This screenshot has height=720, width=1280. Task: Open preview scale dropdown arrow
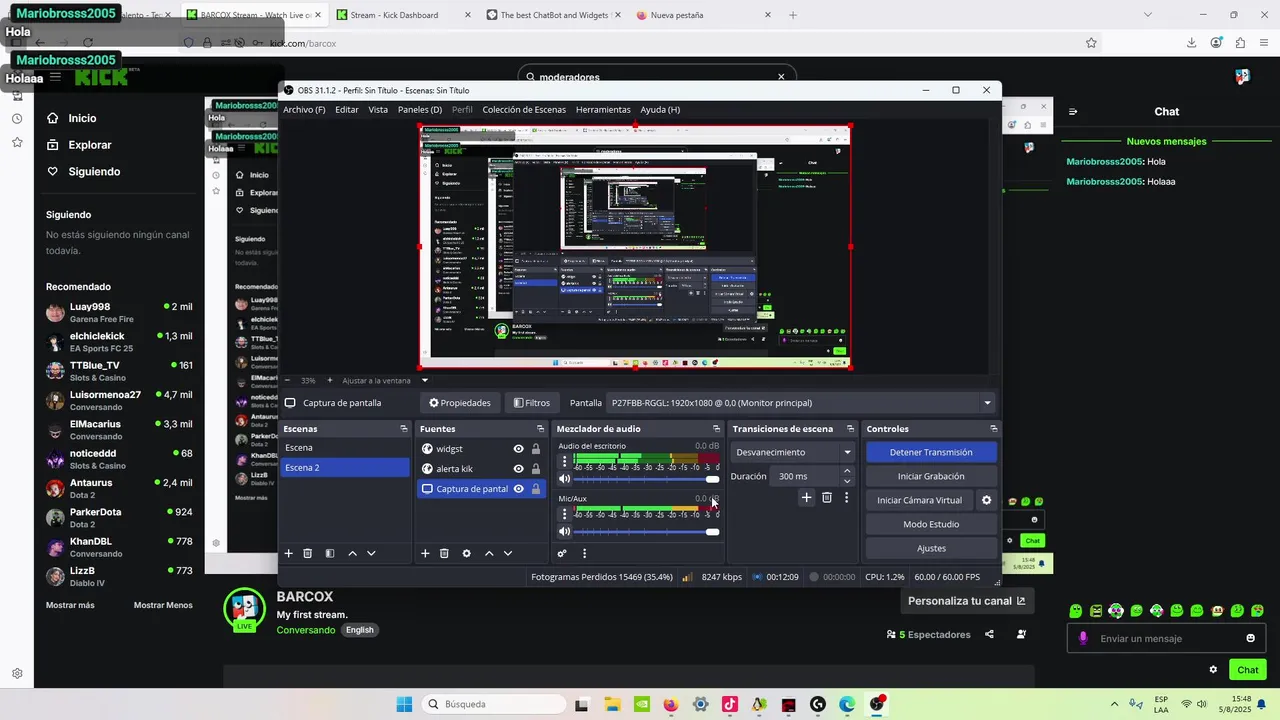(x=425, y=380)
